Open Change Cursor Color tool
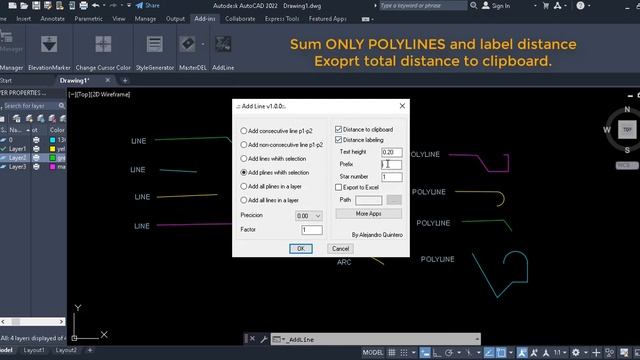Viewport: 640px width, 360px height. pos(103,44)
